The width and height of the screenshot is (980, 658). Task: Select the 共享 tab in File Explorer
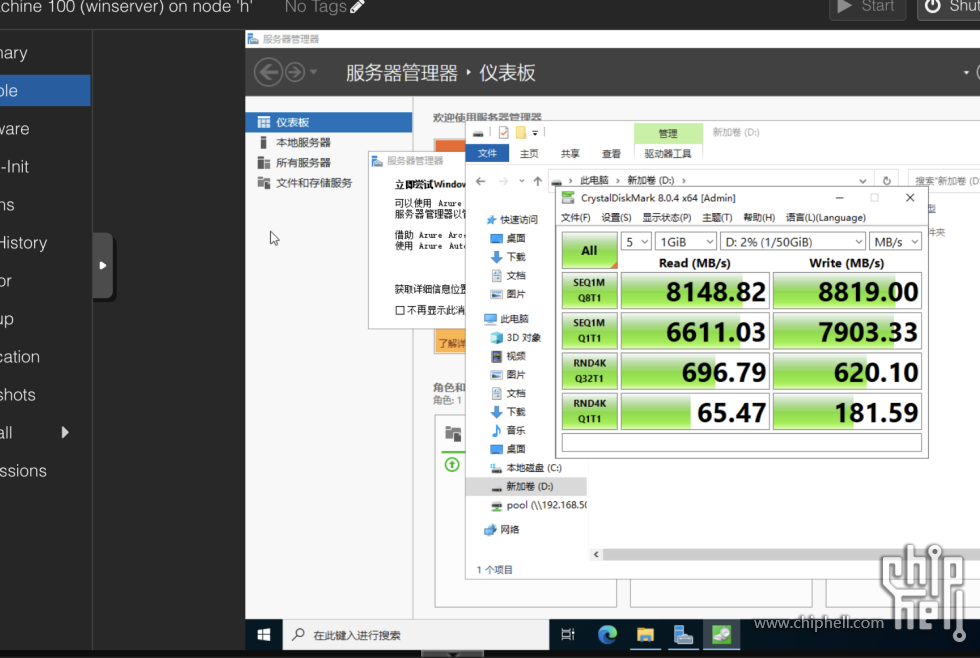[x=569, y=153]
